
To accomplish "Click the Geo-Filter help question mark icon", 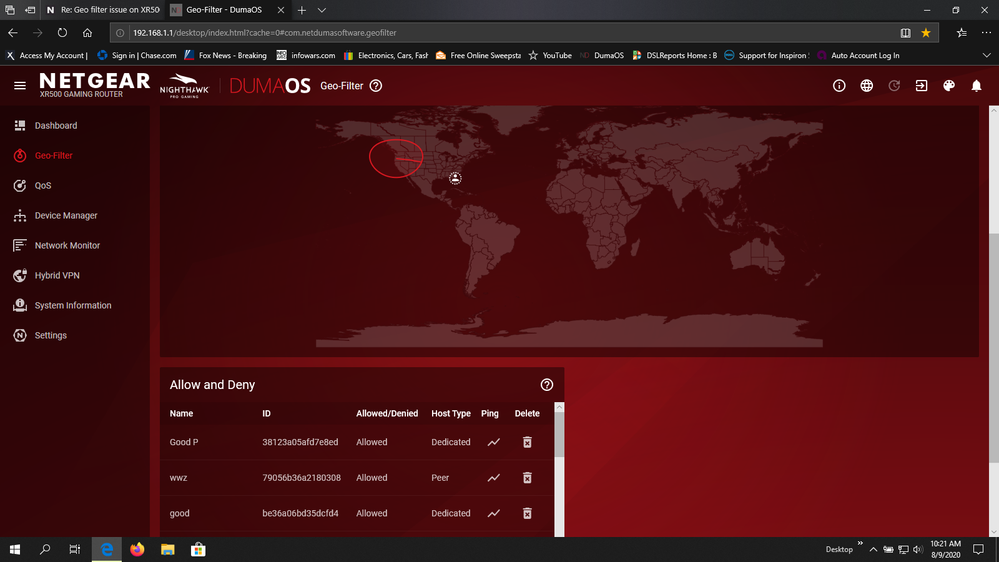I will pos(376,85).
